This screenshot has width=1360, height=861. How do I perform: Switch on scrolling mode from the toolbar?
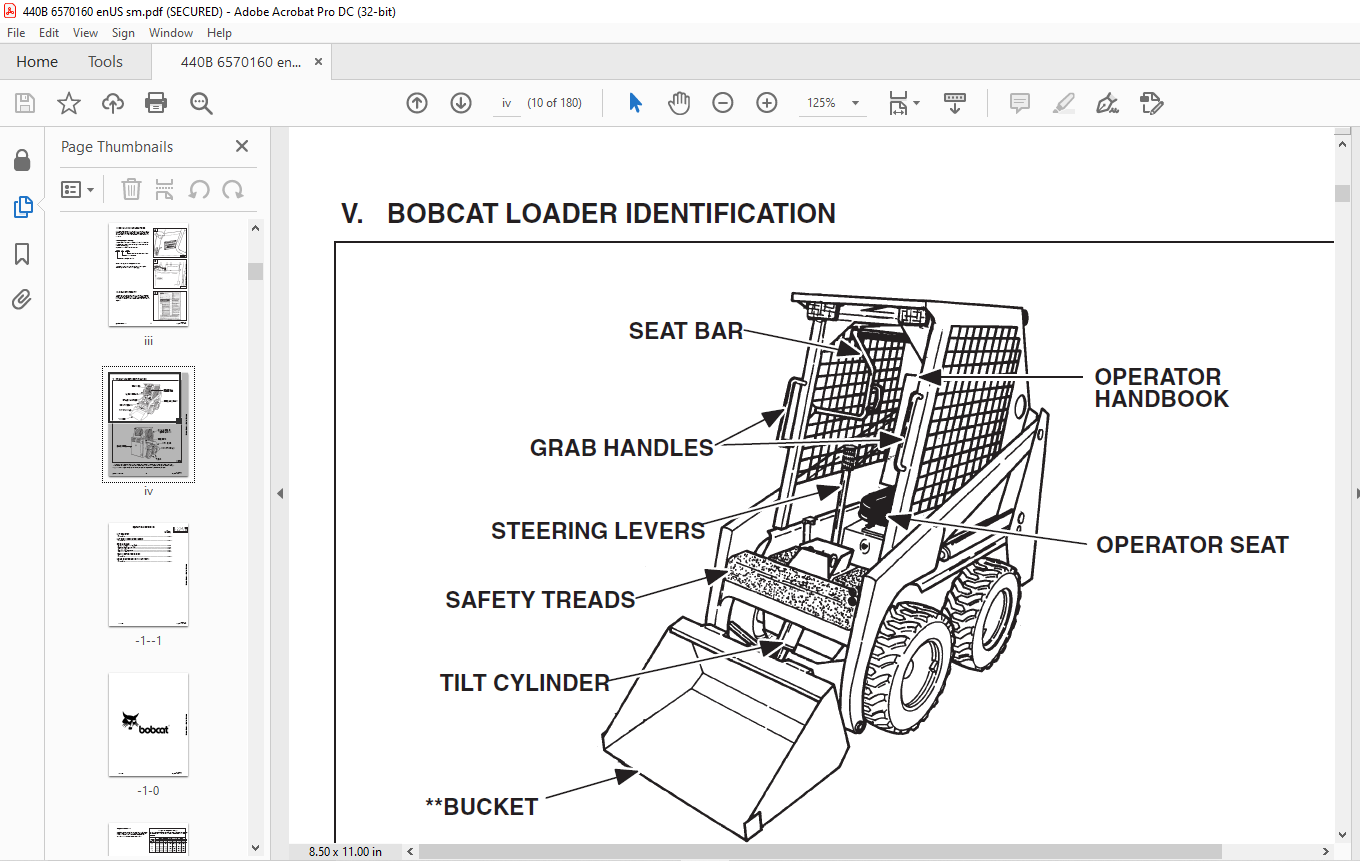[x=955, y=103]
